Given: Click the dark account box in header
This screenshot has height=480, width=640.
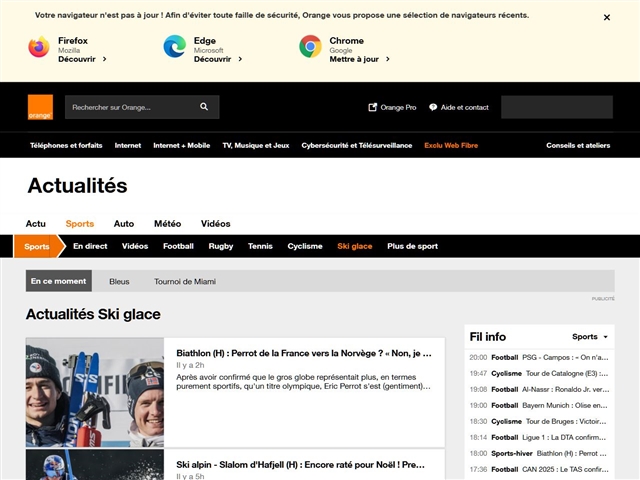Looking at the screenshot, I should click(557, 107).
